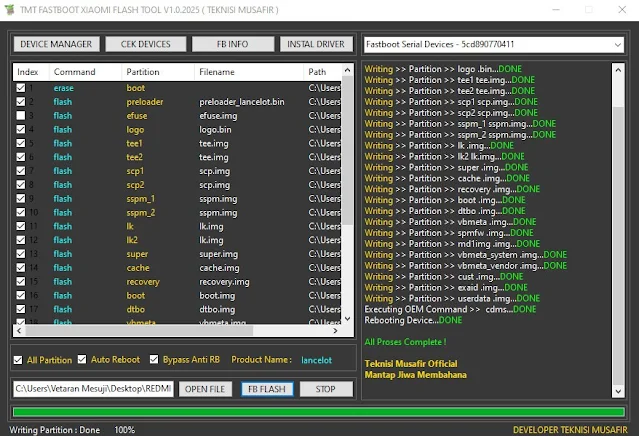Click the Command column header
This screenshot has height=436, width=639.
click(86, 72)
